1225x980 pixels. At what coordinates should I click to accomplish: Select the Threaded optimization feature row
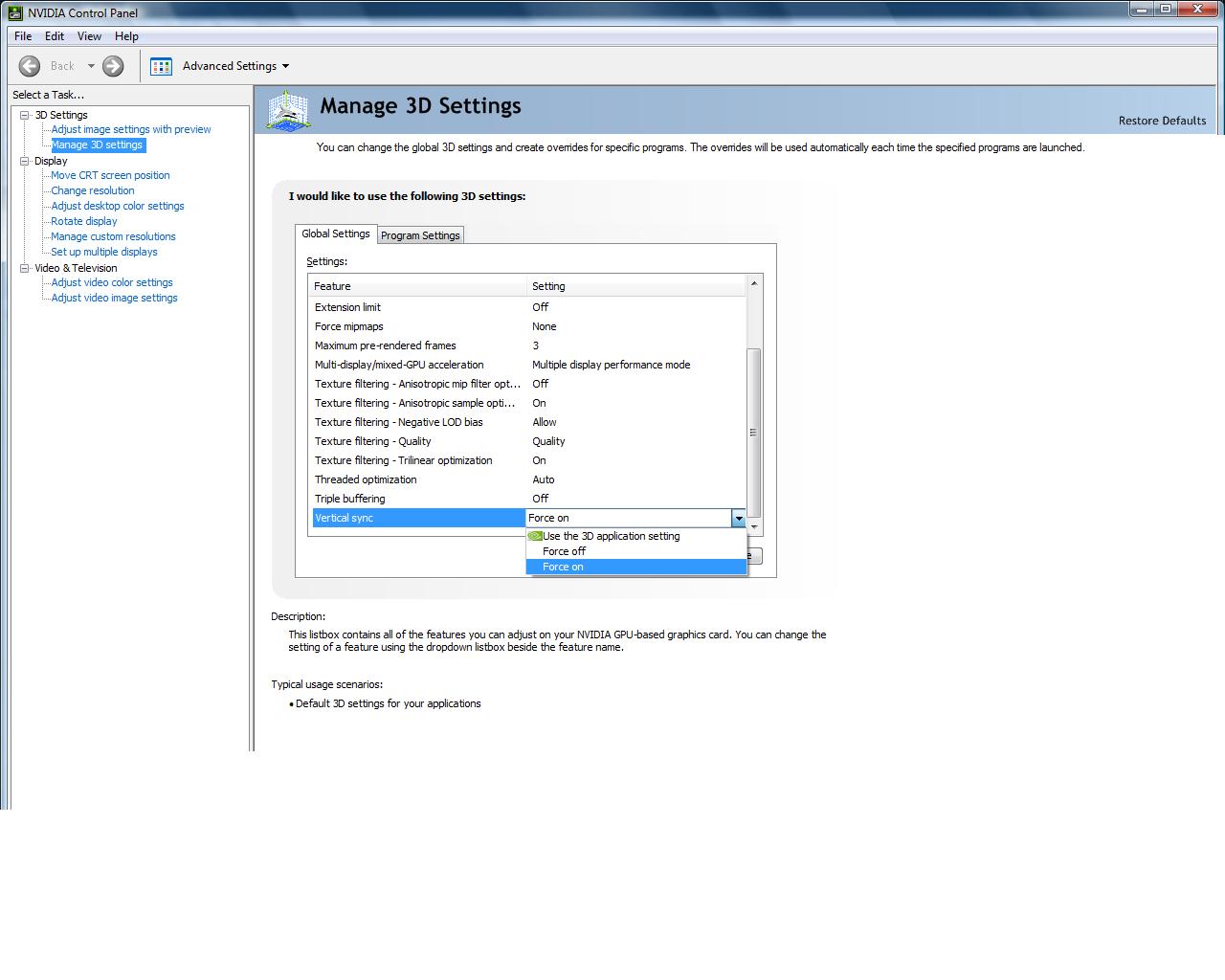[527, 479]
